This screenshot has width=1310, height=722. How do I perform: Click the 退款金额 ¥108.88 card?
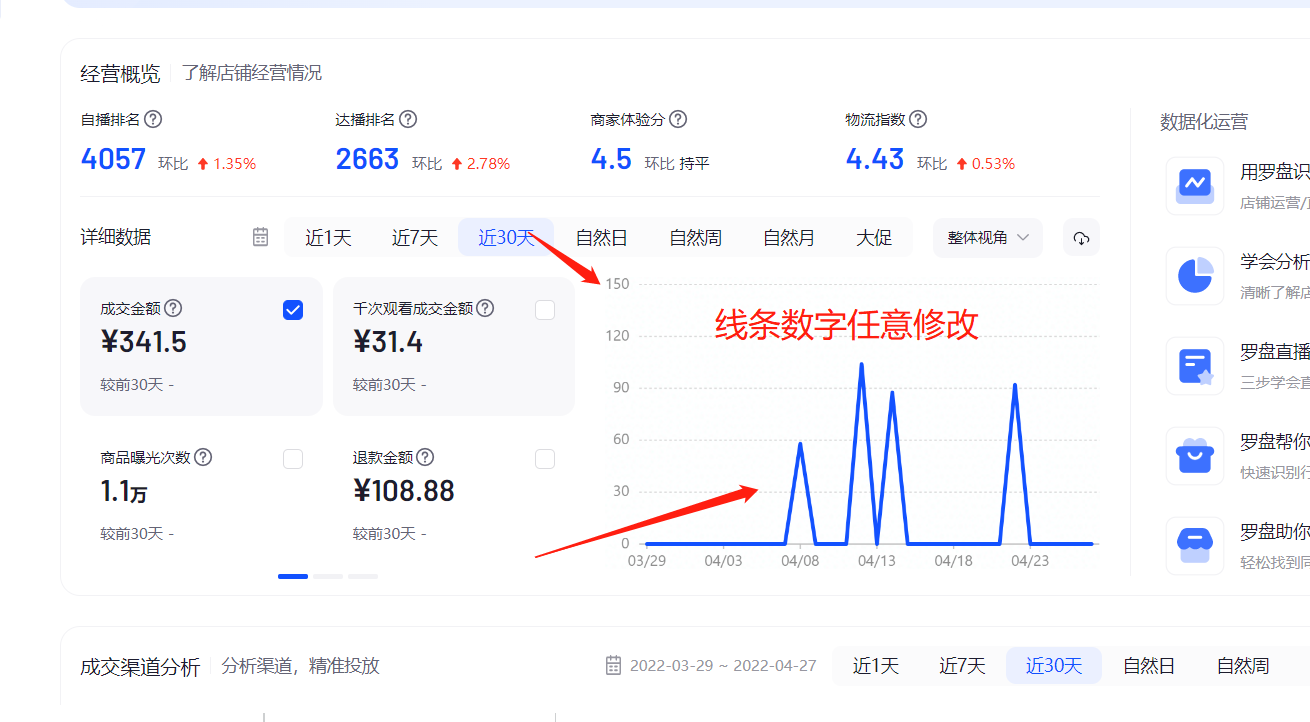pos(454,495)
